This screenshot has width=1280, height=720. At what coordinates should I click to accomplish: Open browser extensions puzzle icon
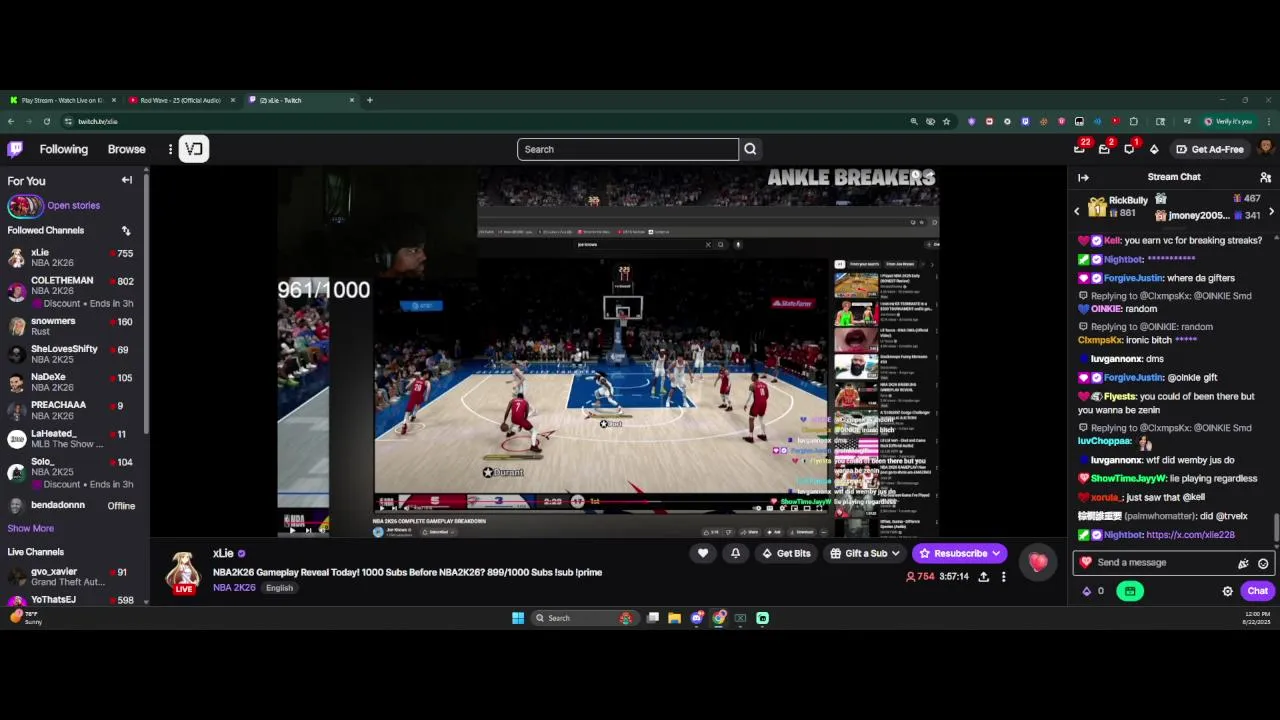coord(1133,121)
